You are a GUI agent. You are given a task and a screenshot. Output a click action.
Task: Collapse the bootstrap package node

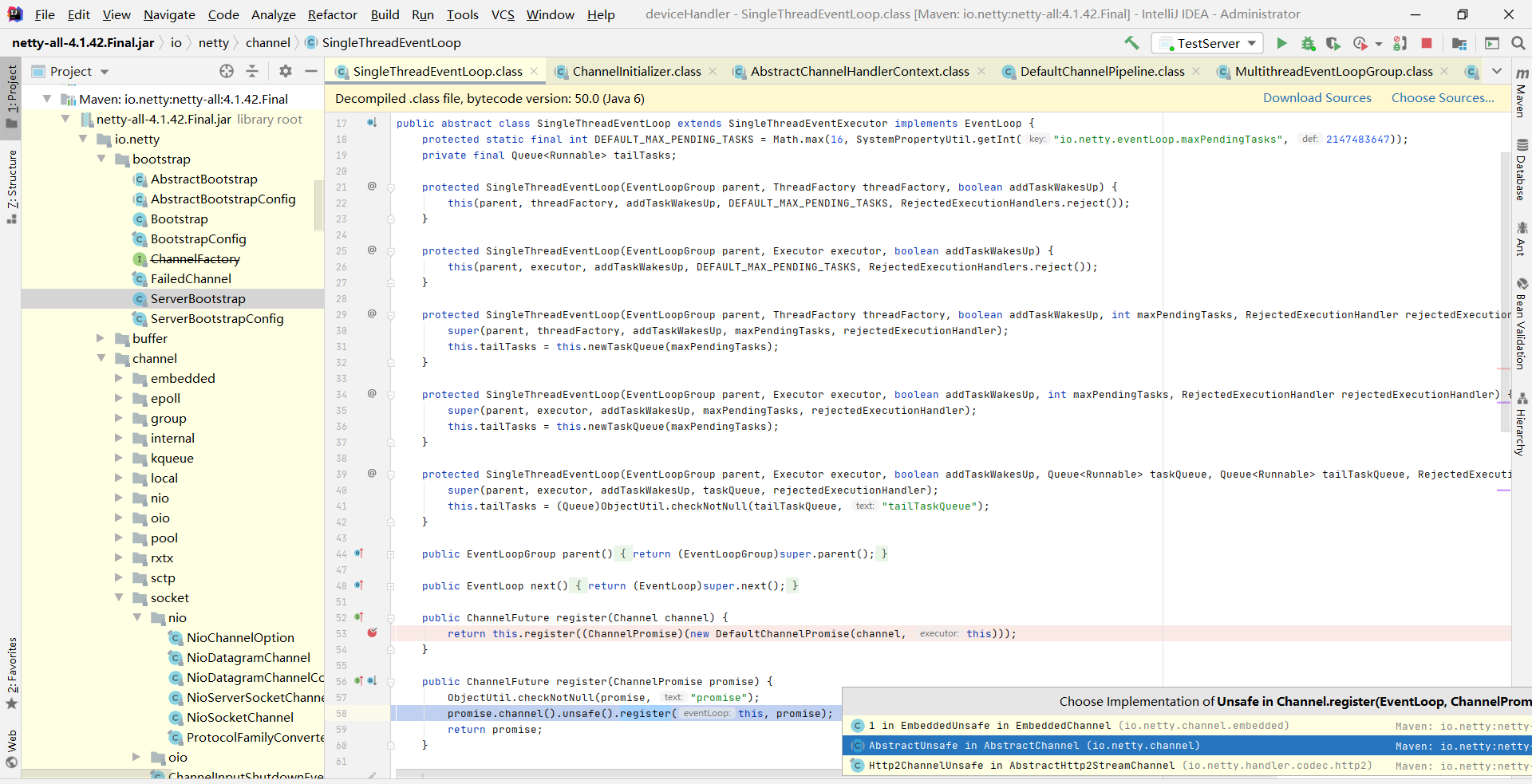101,159
